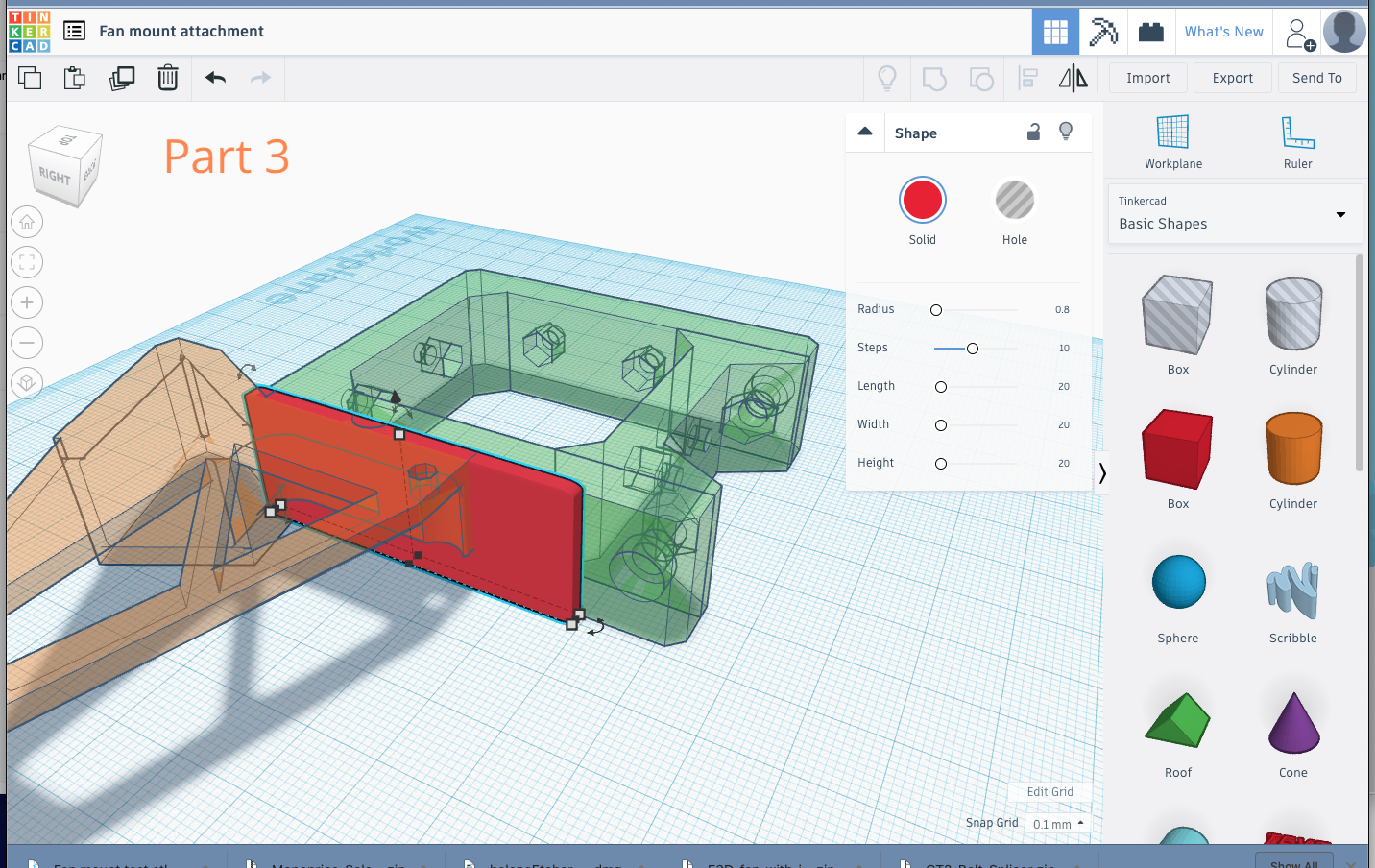Image resolution: width=1375 pixels, height=868 pixels.
Task: Click the Export button
Action: tap(1233, 78)
